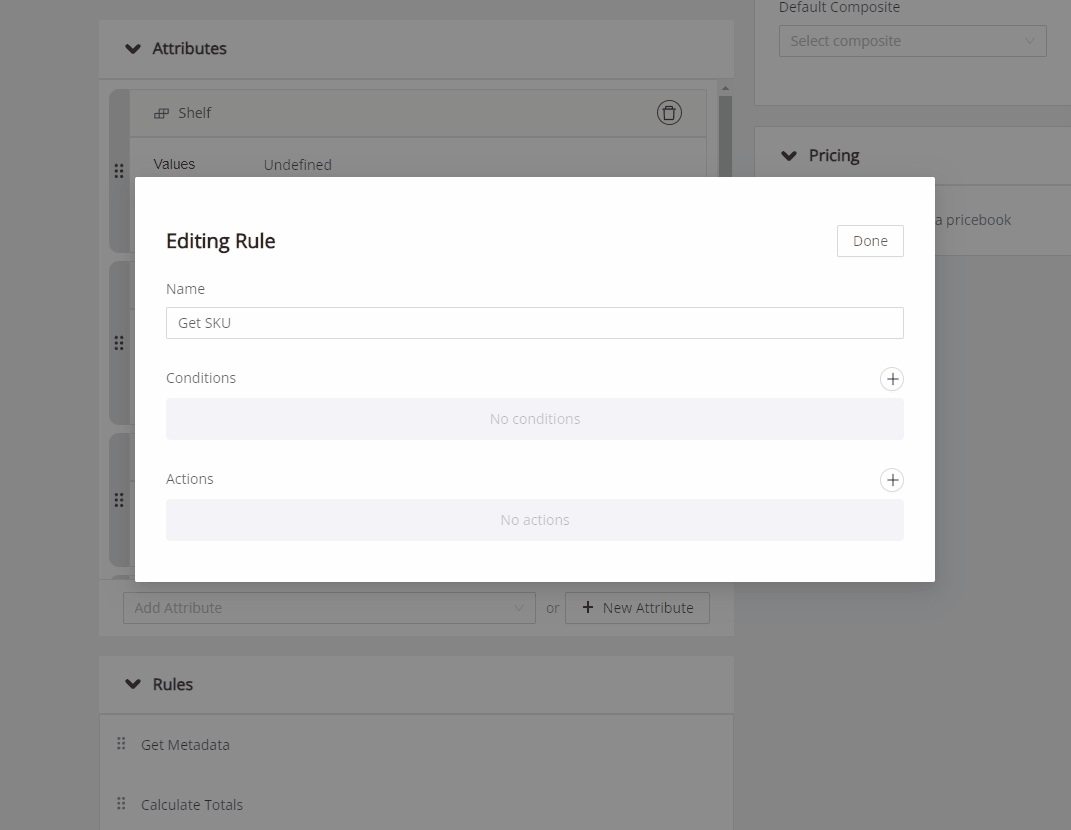Image resolution: width=1071 pixels, height=830 pixels.
Task: Open the Select composite dropdown
Action: 912,41
